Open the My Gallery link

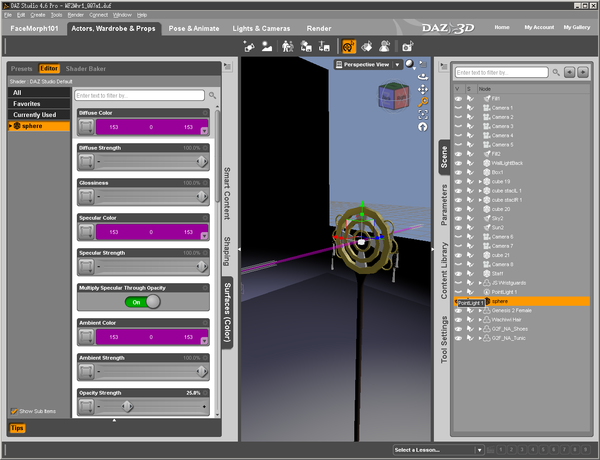coord(577,27)
